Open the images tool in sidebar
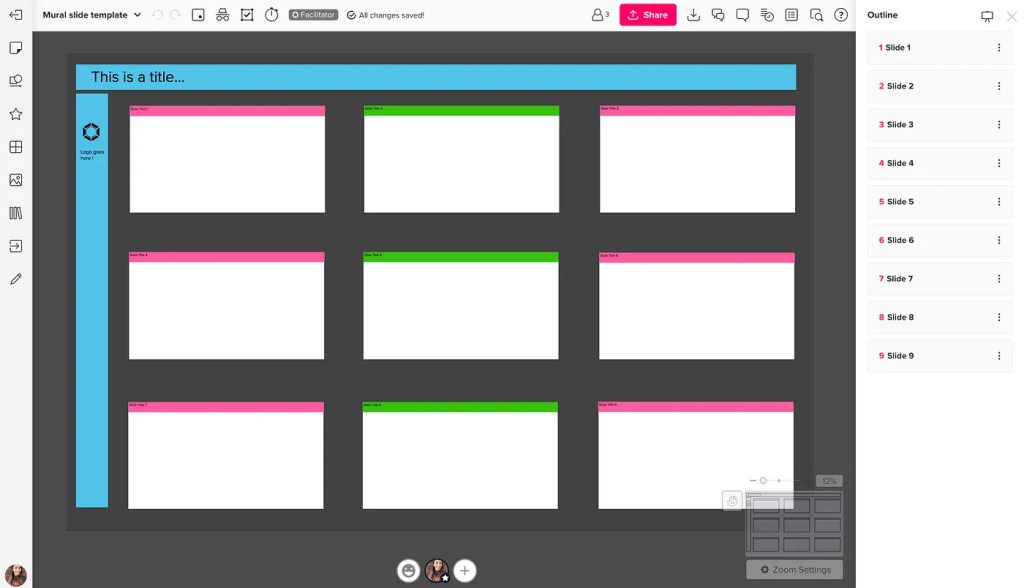This screenshot has width=1024, height=588. coord(15,180)
